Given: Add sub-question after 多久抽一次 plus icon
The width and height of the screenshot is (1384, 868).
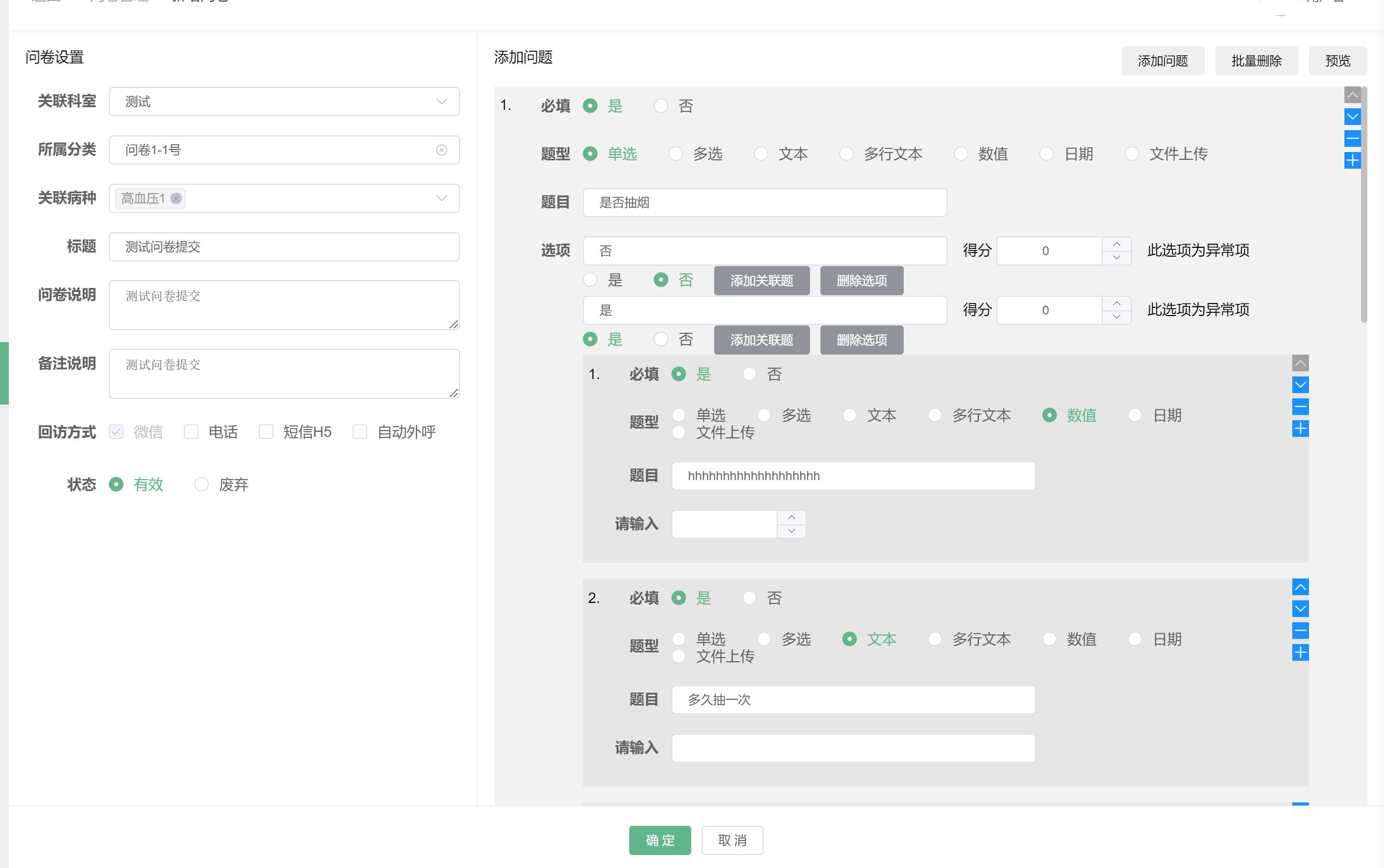Looking at the screenshot, I should point(1300,653).
